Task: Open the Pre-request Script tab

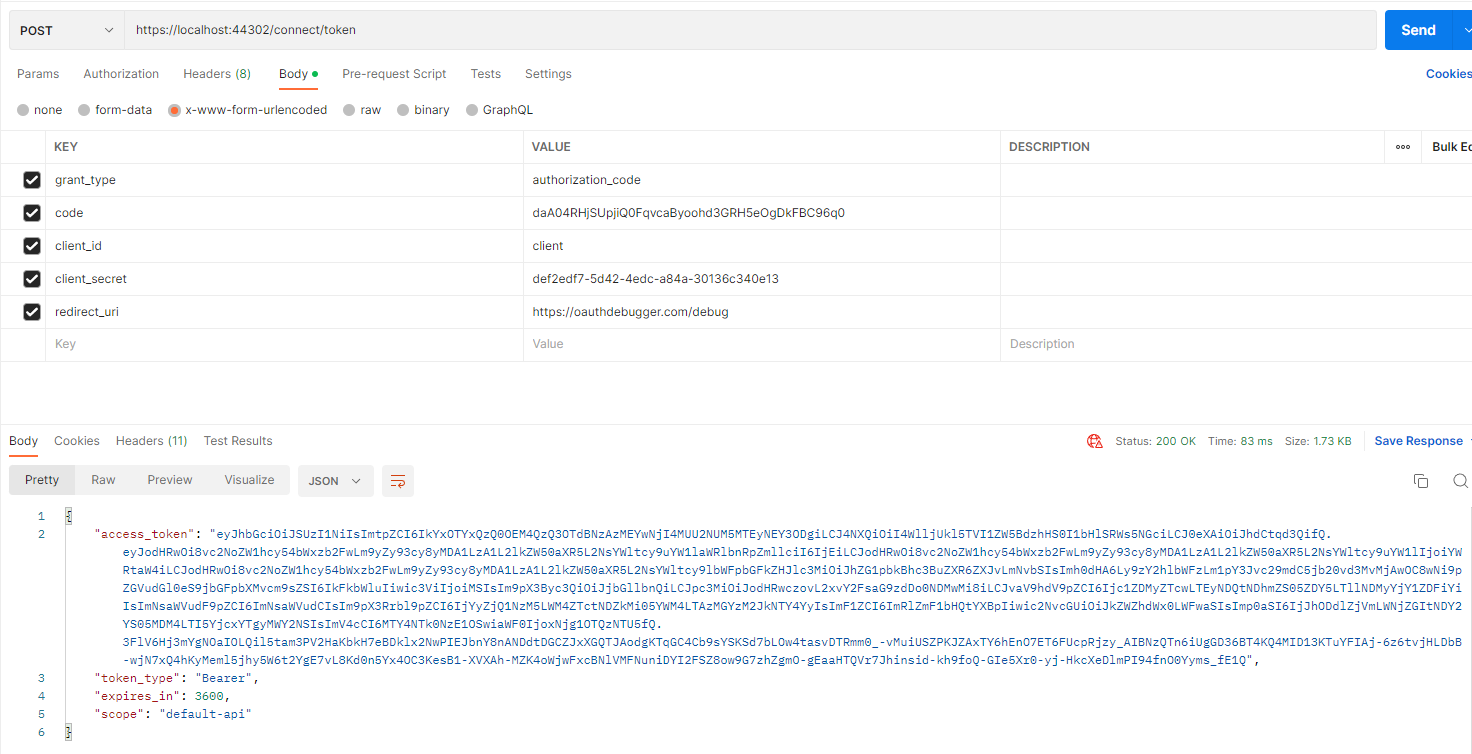Action: pyautogui.click(x=394, y=74)
